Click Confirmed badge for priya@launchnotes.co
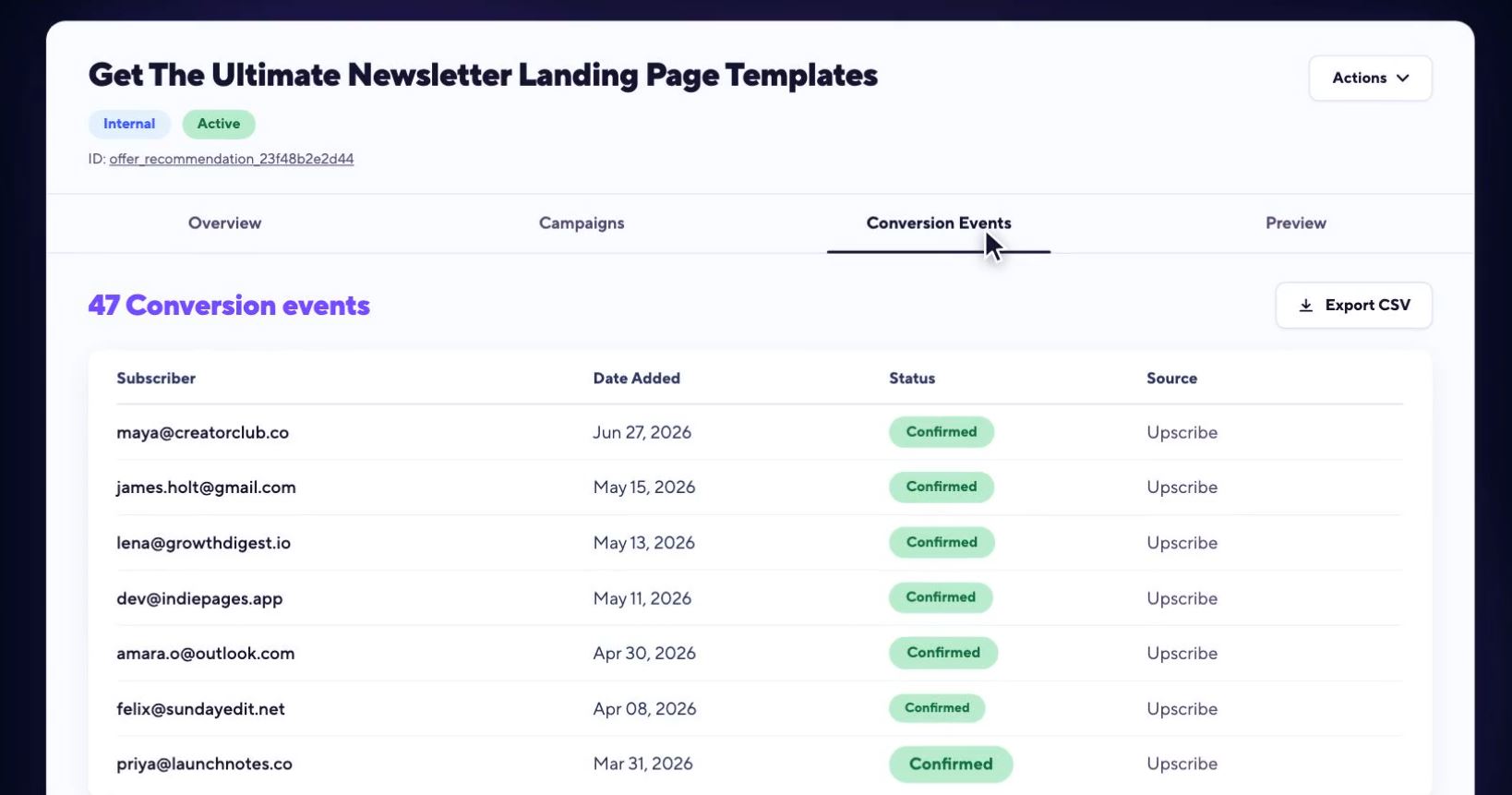The height and width of the screenshot is (795, 1512). pyautogui.click(x=951, y=765)
